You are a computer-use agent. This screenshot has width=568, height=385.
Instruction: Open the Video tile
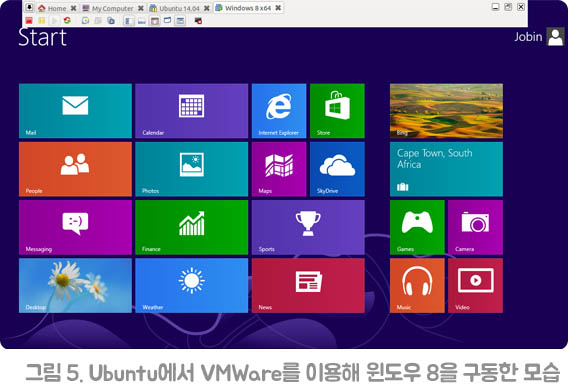point(475,285)
